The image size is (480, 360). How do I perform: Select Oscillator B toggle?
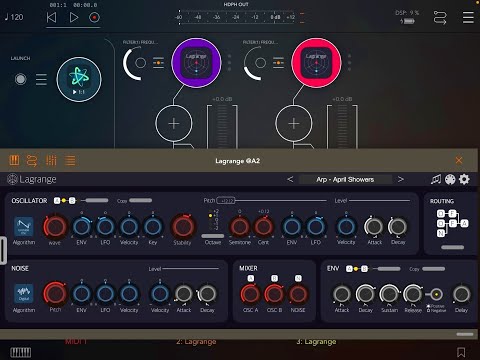(72, 200)
